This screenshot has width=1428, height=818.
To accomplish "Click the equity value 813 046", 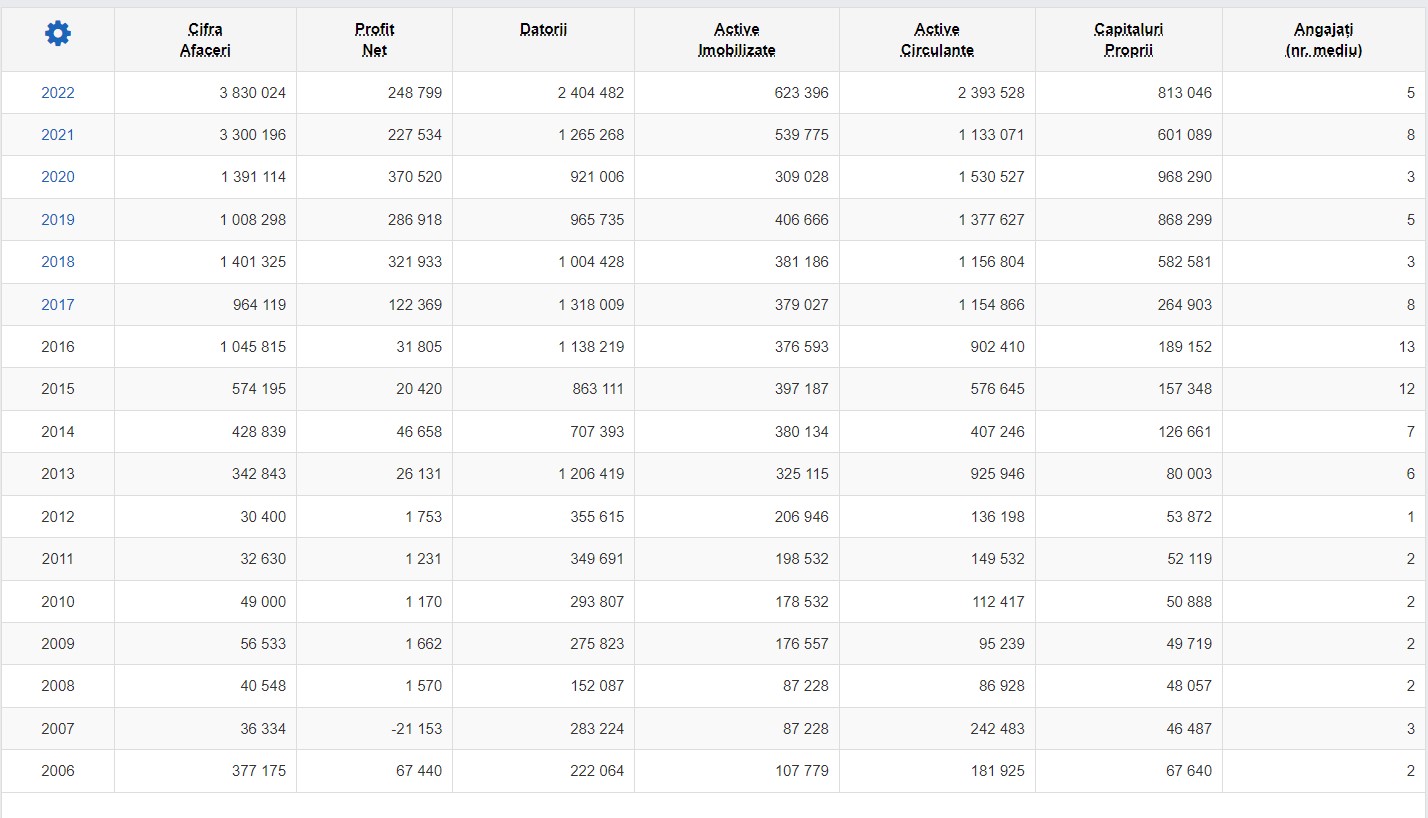I will point(1185,93).
